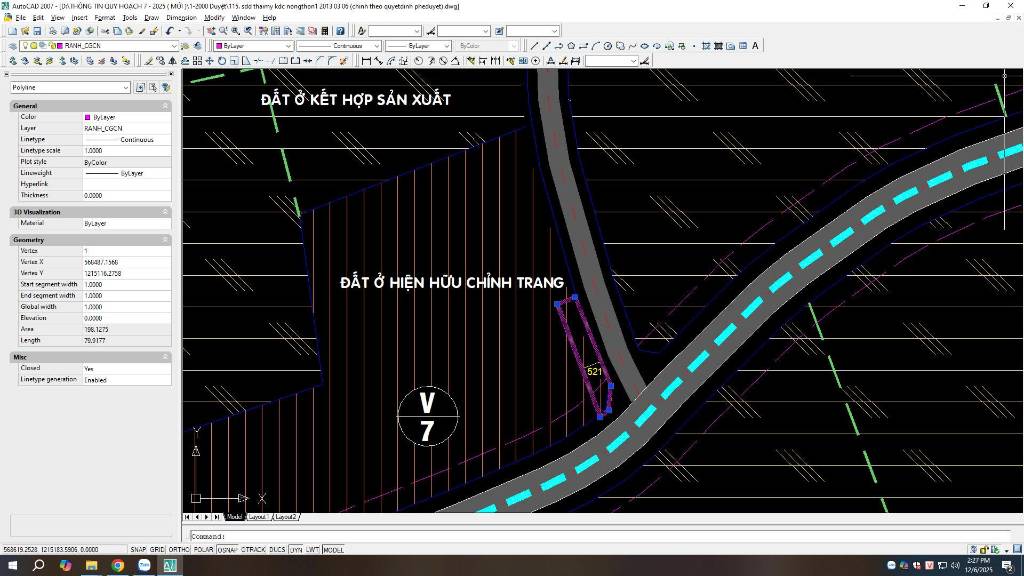Image resolution: width=1024 pixels, height=576 pixels.
Task: Toggle ORTHO mode in status bar
Action: [179, 549]
